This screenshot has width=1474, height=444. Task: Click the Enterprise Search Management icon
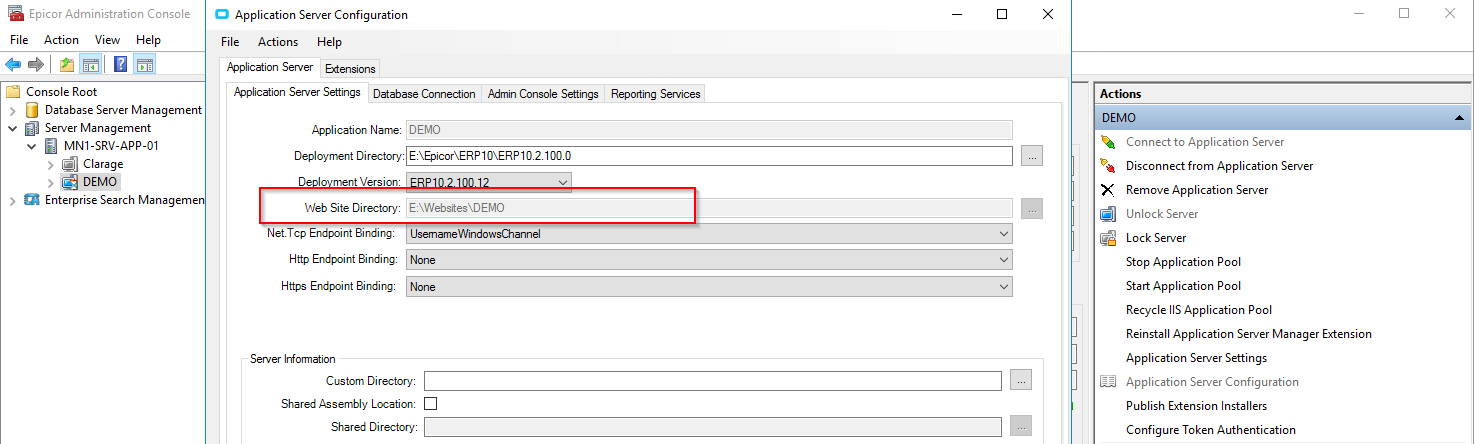tap(32, 200)
